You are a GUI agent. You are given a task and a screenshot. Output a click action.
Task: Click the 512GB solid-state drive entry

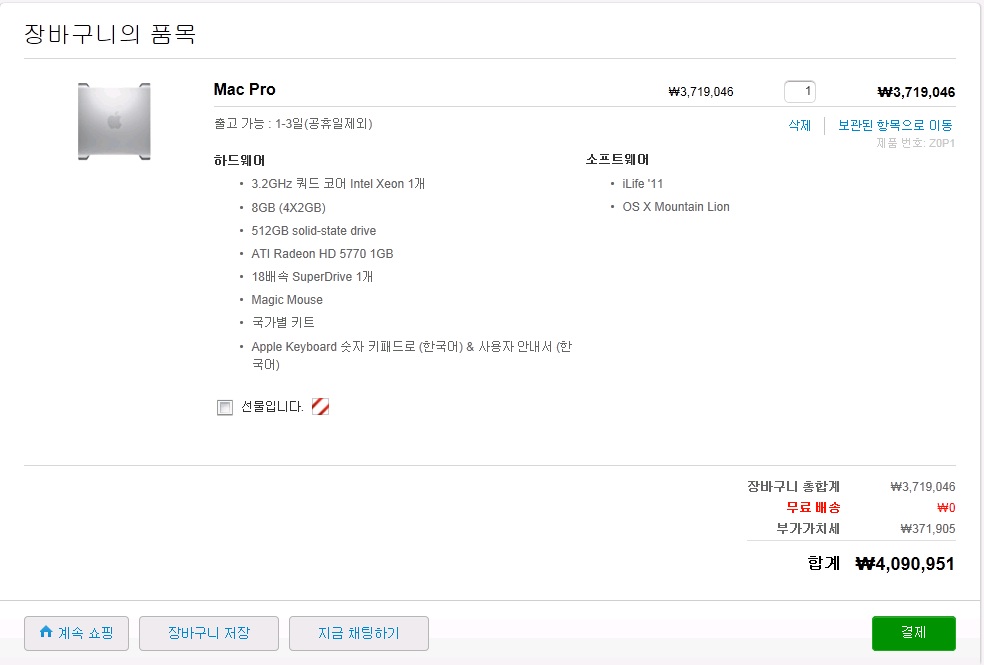(x=314, y=231)
